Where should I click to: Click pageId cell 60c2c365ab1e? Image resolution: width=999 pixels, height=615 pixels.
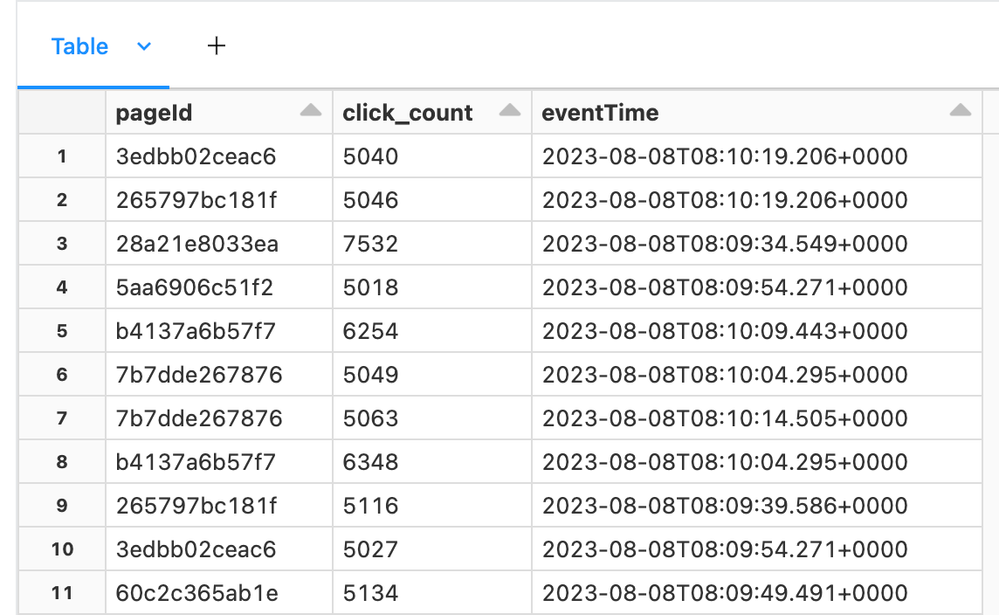[x=197, y=593]
